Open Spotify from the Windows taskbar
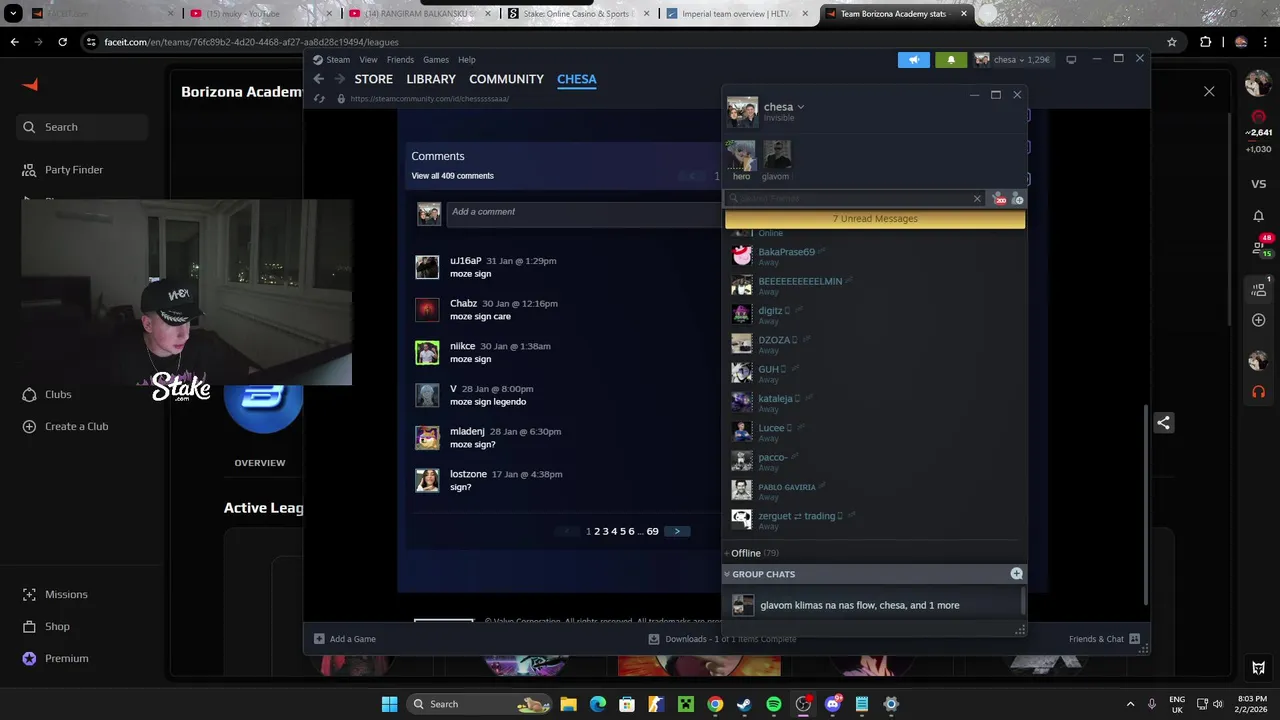The image size is (1280, 720). click(774, 704)
